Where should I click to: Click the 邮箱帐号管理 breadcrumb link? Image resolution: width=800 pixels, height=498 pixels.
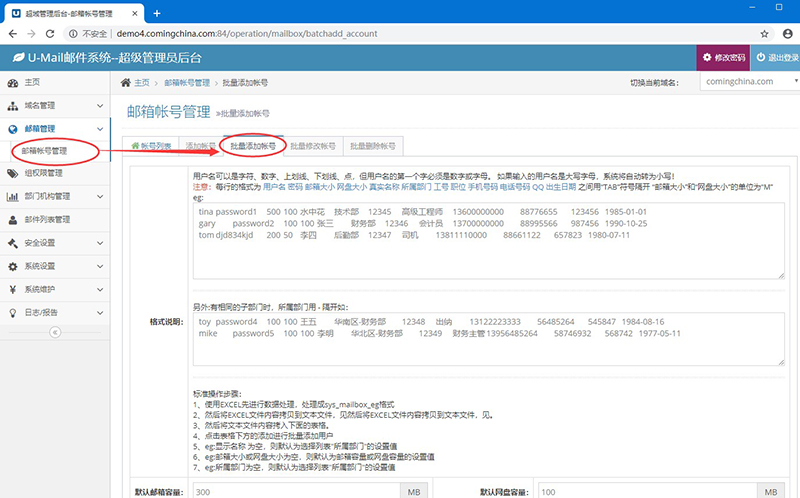pyautogui.click(x=188, y=82)
